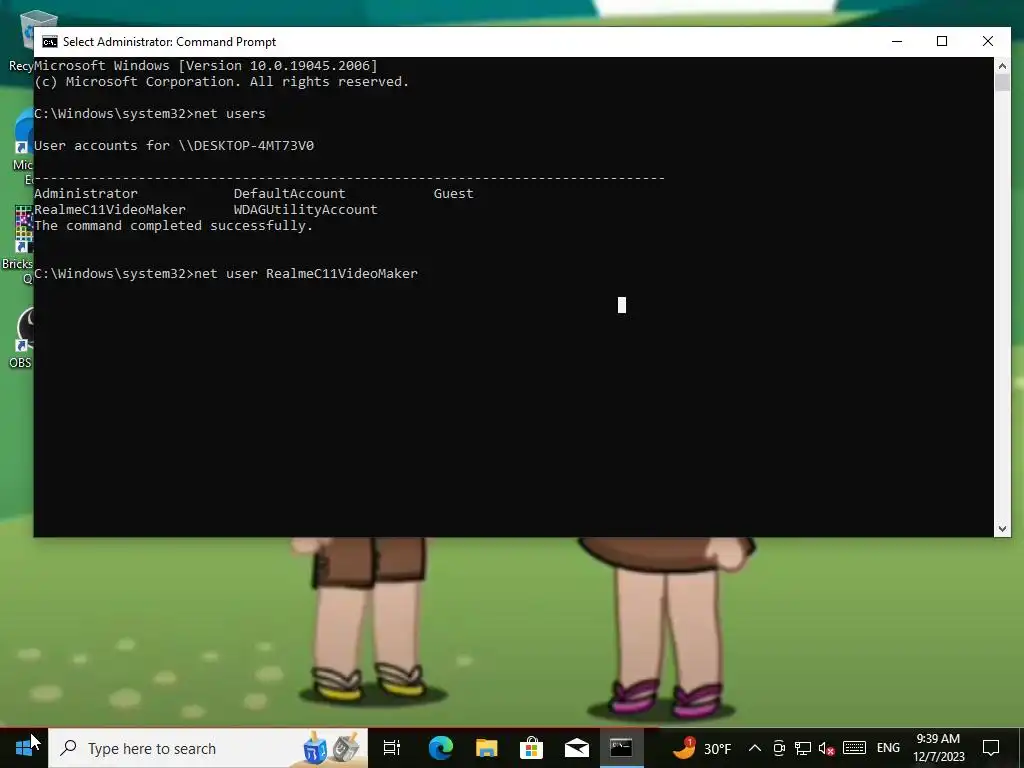Show hidden system tray icons
This screenshot has width=1024, height=768.
pyautogui.click(x=754, y=748)
